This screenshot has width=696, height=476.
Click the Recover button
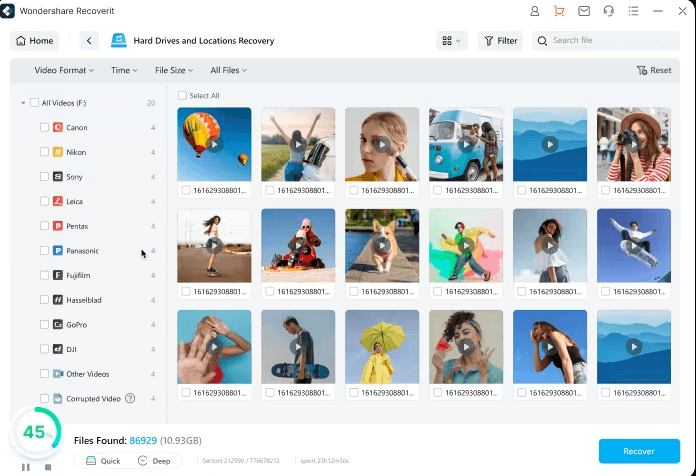pos(639,451)
